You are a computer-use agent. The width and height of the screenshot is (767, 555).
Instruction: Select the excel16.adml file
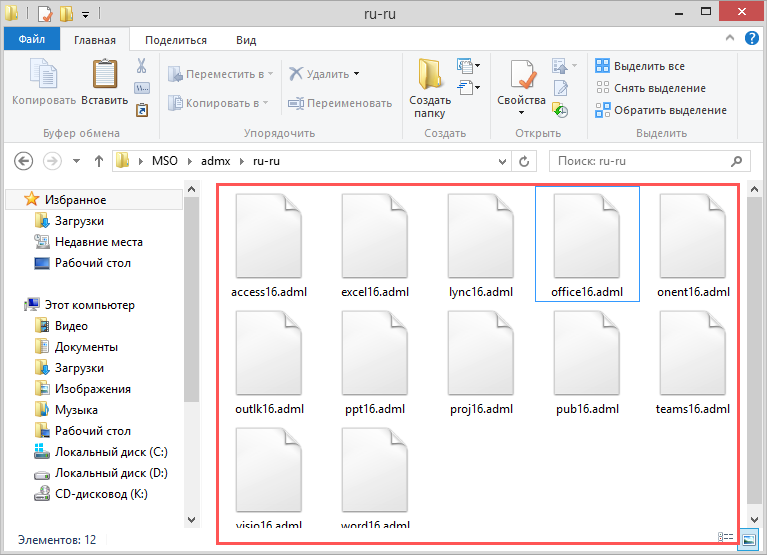point(375,245)
